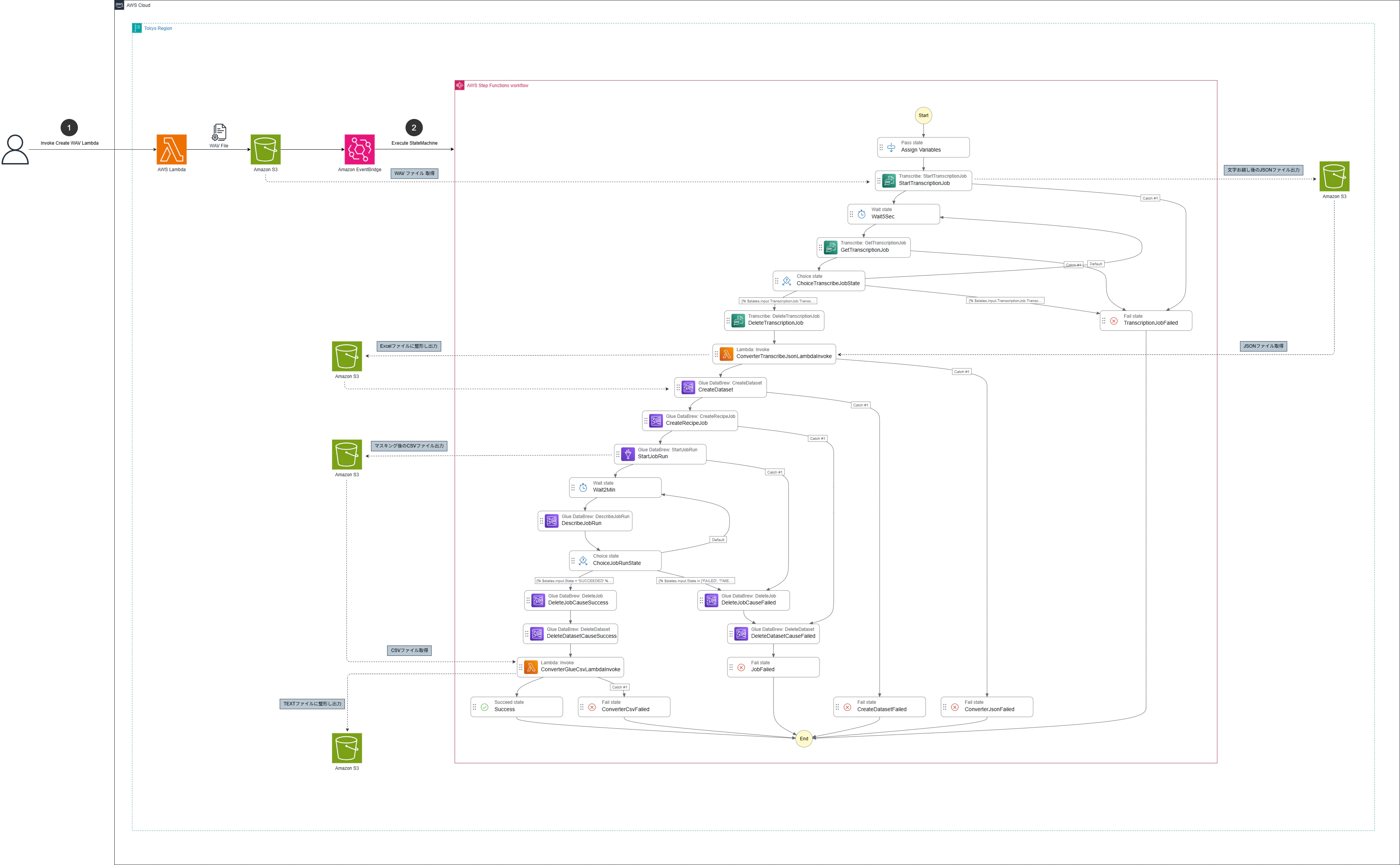
Task: Select the SUCCEEDED condition label under ChoiceJobRunState
Action: tap(574, 581)
